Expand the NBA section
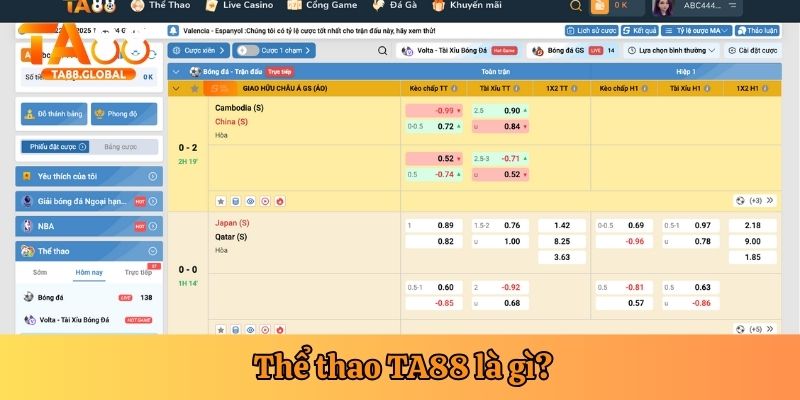The height and width of the screenshot is (400, 800). [x=89, y=226]
